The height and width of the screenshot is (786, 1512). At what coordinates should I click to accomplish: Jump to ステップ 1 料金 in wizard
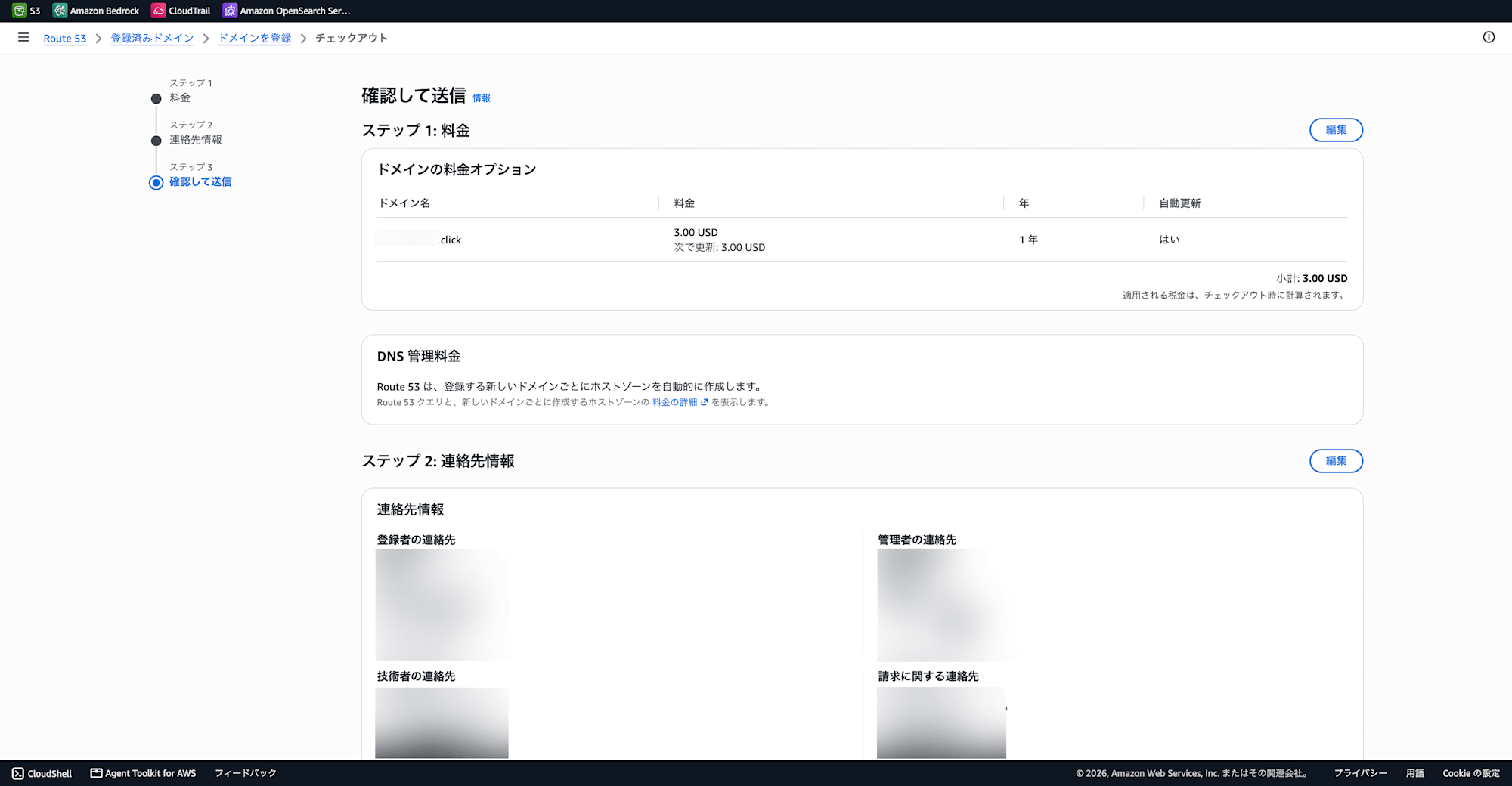(180, 98)
